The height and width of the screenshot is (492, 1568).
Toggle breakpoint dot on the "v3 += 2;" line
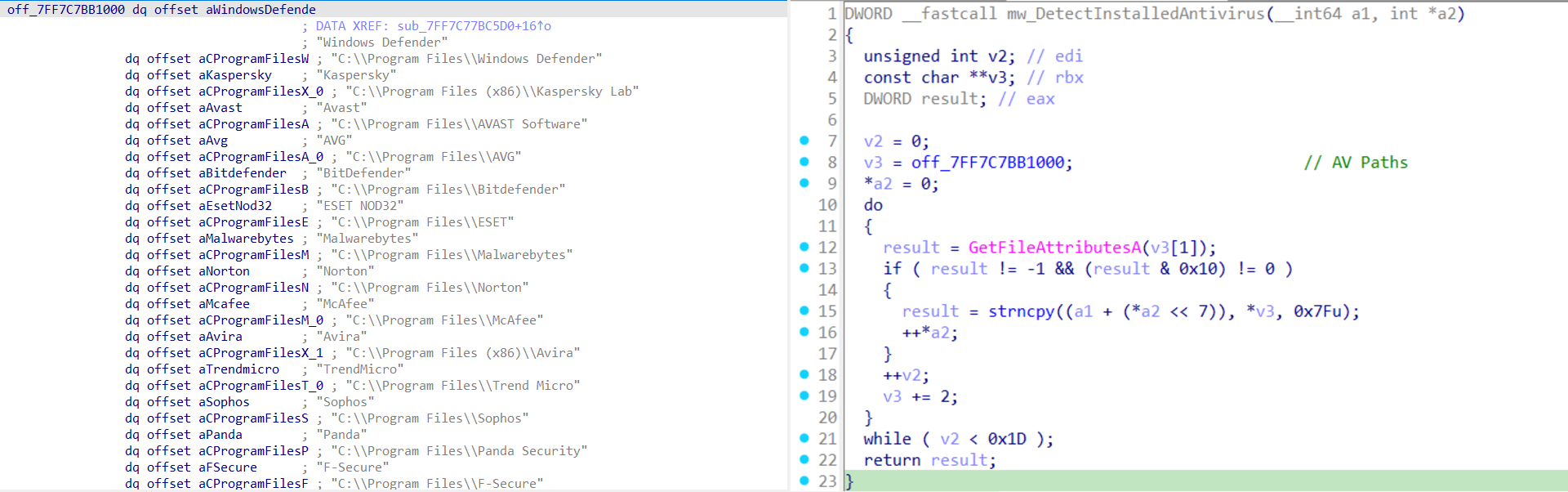tap(804, 396)
